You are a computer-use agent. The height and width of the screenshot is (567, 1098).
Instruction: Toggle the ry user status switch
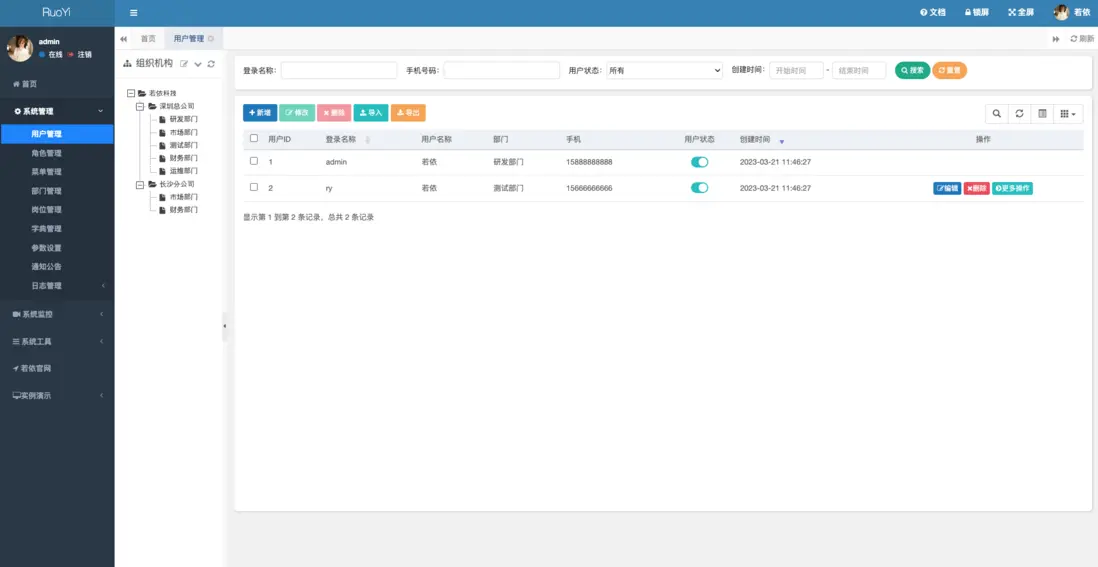(x=700, y=188)
